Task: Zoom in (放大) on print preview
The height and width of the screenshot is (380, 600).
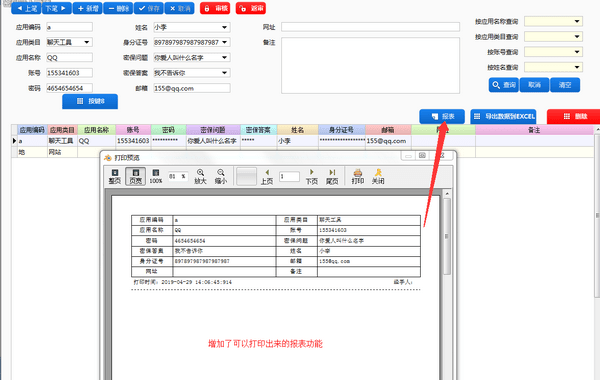Action: click(200, 176)
